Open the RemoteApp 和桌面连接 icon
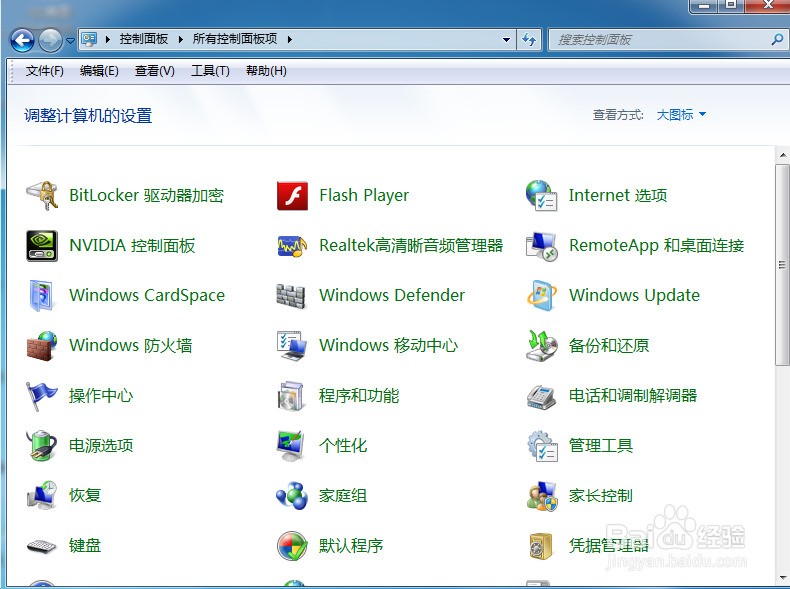Image resolution: width=790 pixels, height=589 pixels. pyautogui.click(x=542, y=246)
